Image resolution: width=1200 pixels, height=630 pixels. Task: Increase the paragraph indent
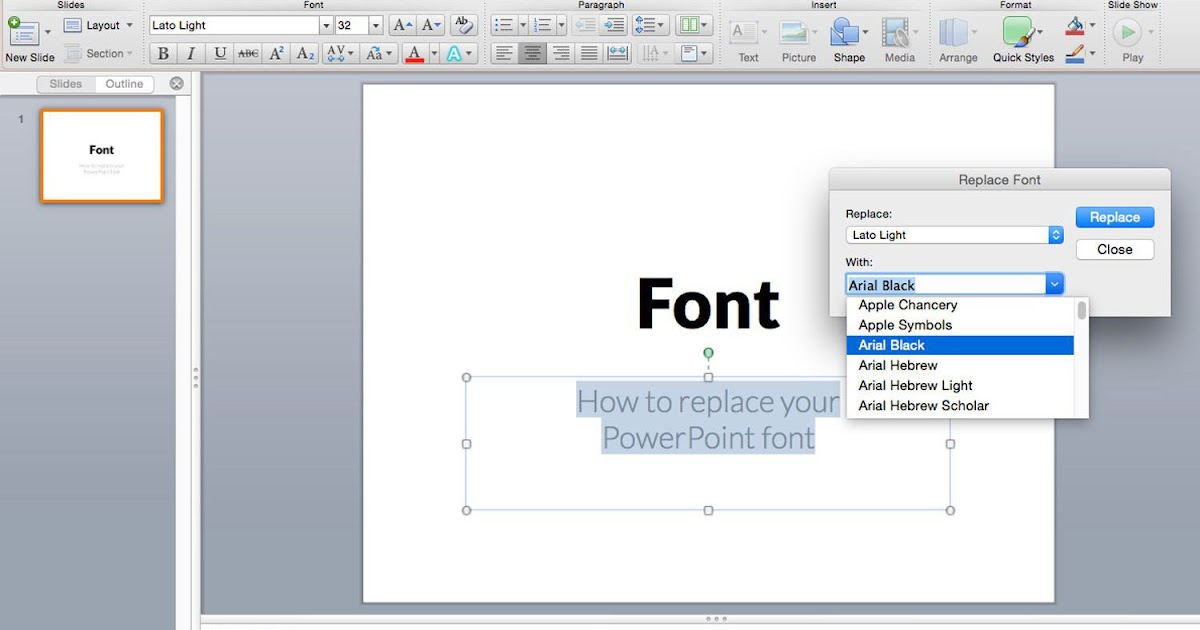point(612,25)
